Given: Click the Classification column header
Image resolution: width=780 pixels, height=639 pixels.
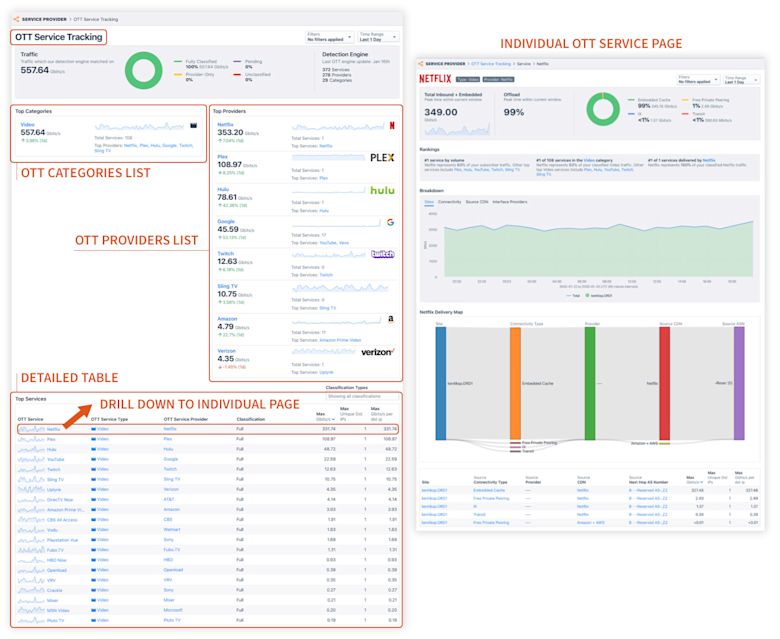Looking at the screenshot, I should click(251, 419).
